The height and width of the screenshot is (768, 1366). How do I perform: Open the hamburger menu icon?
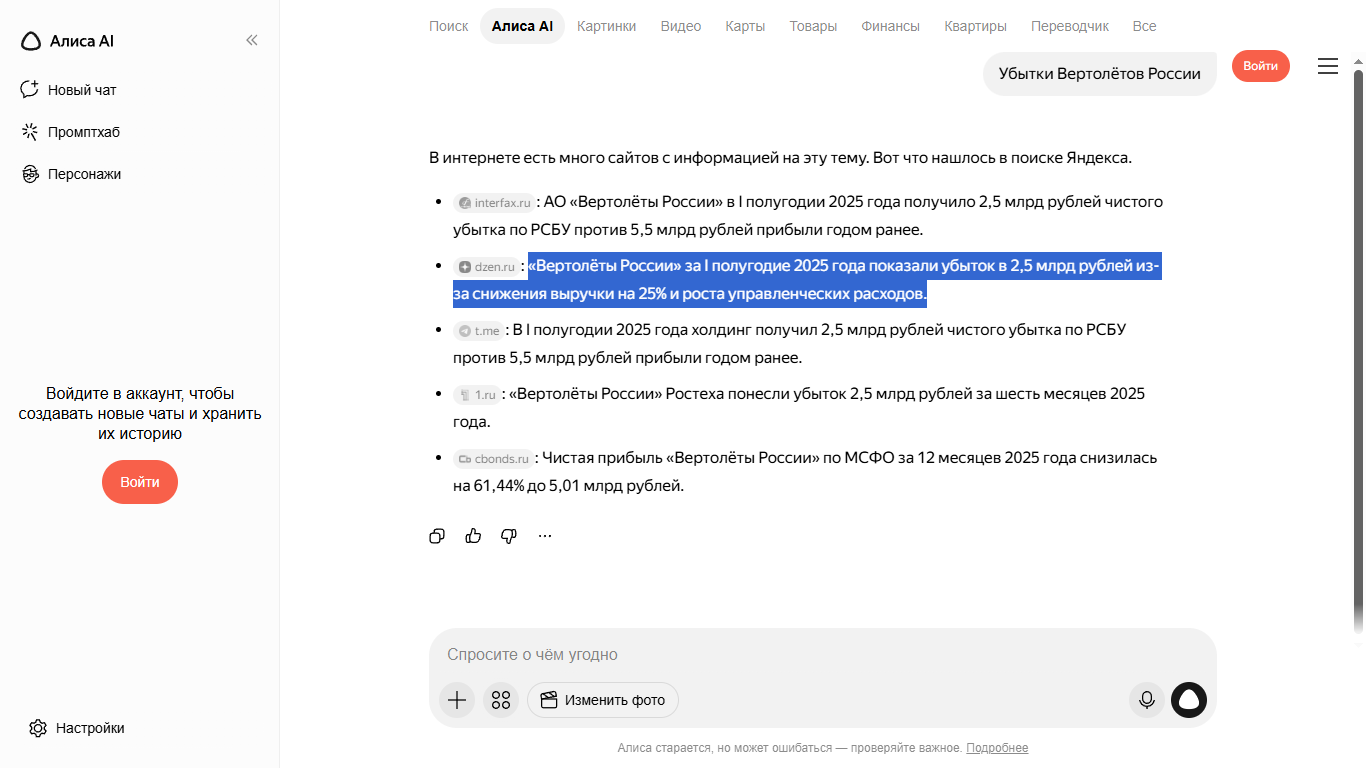tap(1328, 66)
